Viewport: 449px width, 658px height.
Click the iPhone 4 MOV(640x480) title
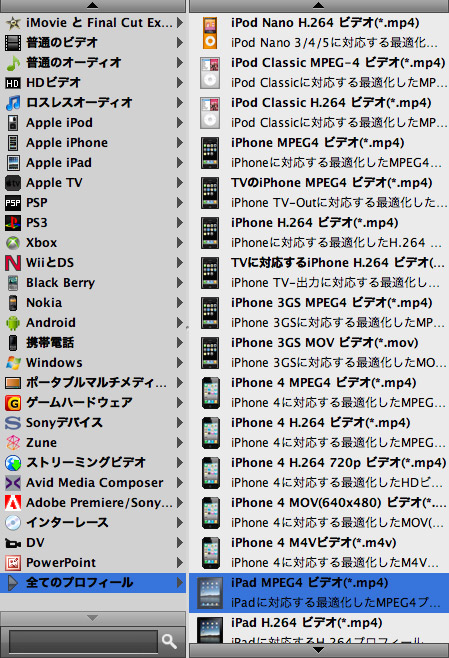[x=338, y=503]
